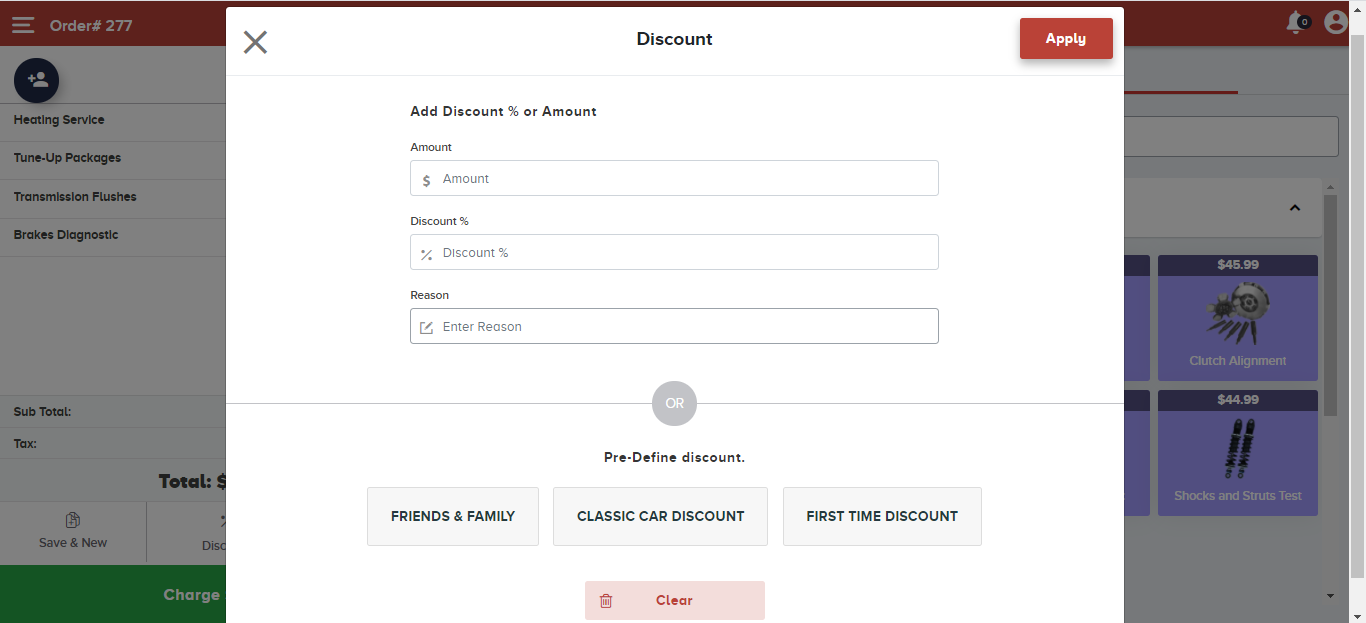The width and height of the screenshot is (1366, 623).
Task: Choose the Classic Car Discount
Action: 660,516
